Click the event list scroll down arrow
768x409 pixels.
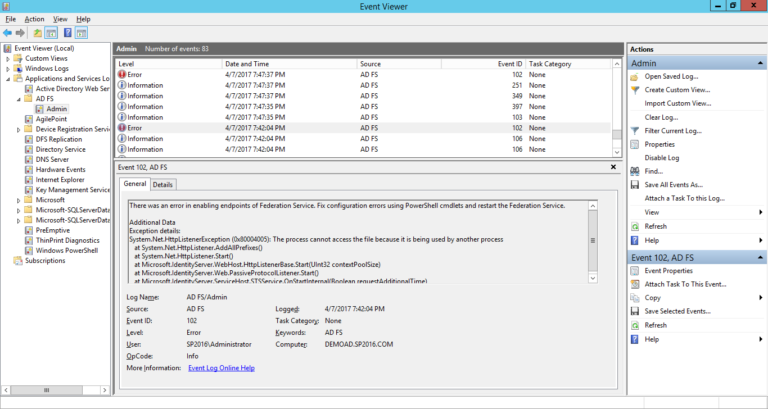[617, 152]
